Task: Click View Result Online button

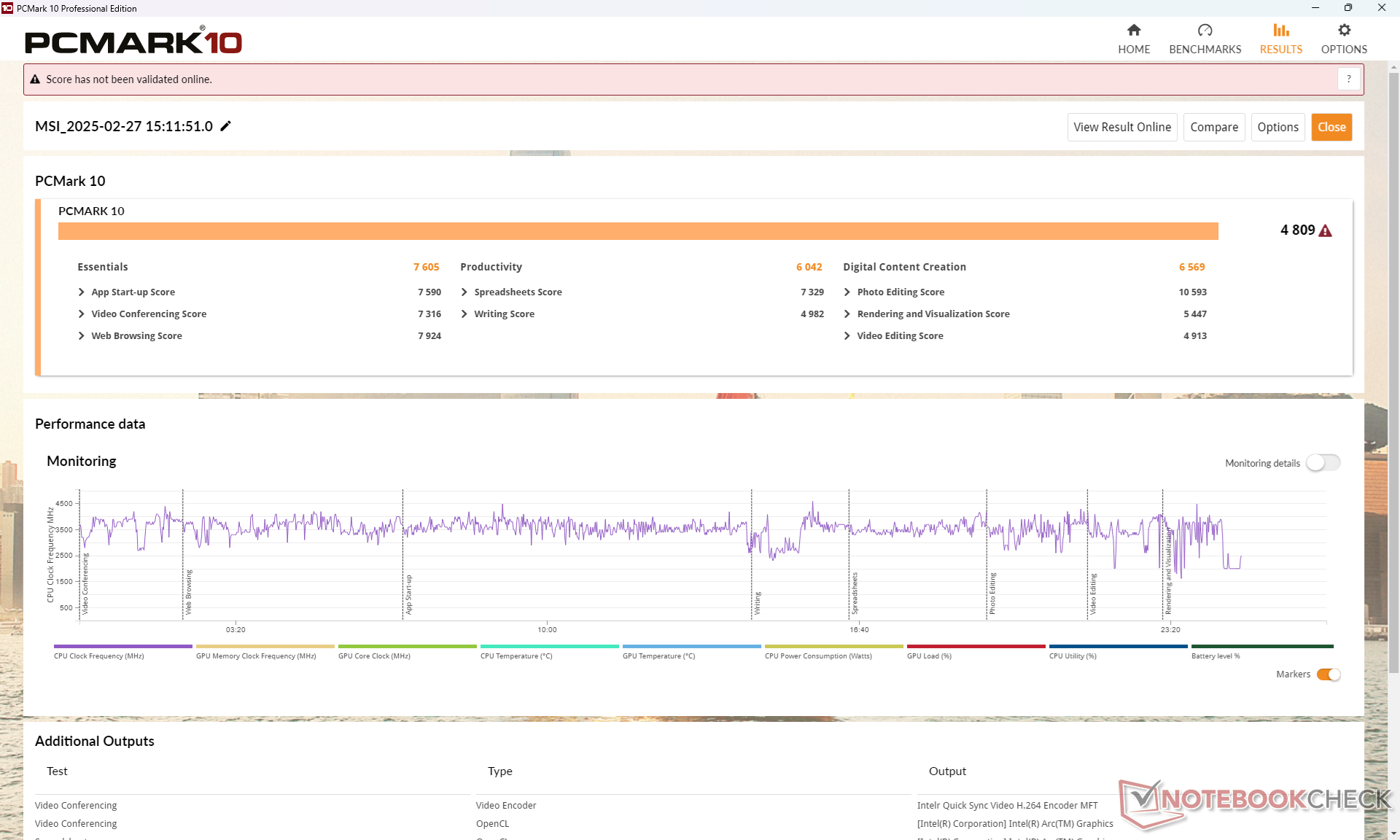Action: pos(1121,127)
